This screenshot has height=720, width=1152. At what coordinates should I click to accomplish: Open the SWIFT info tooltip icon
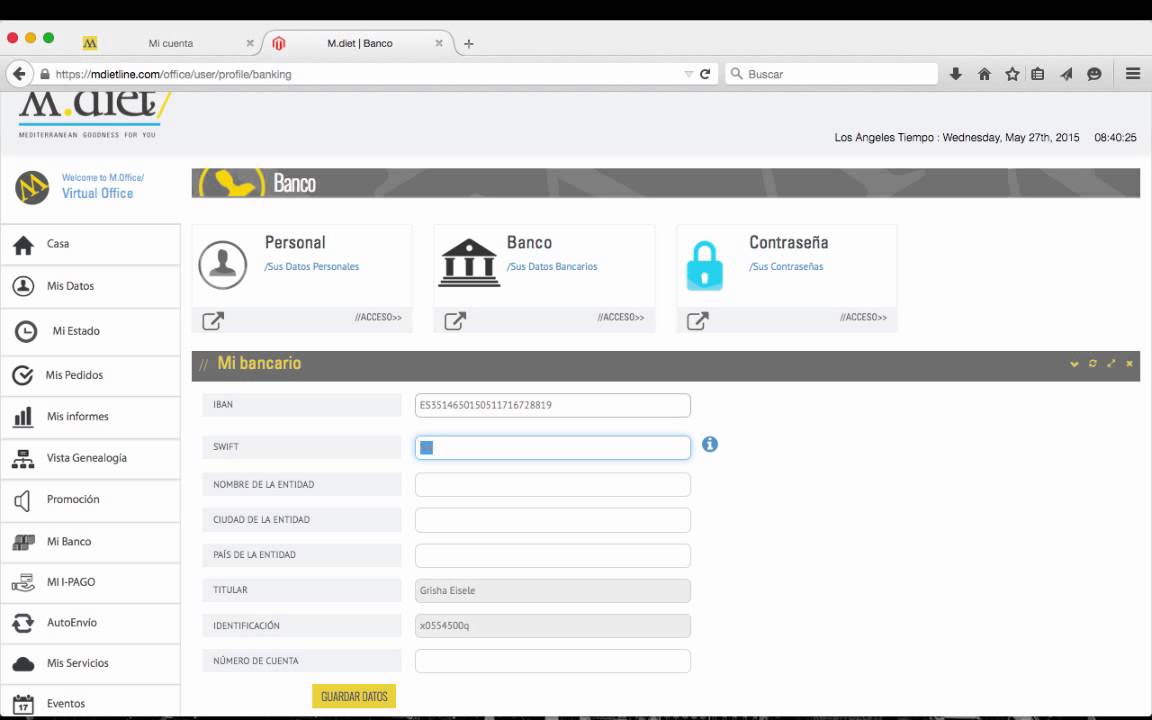710,444
